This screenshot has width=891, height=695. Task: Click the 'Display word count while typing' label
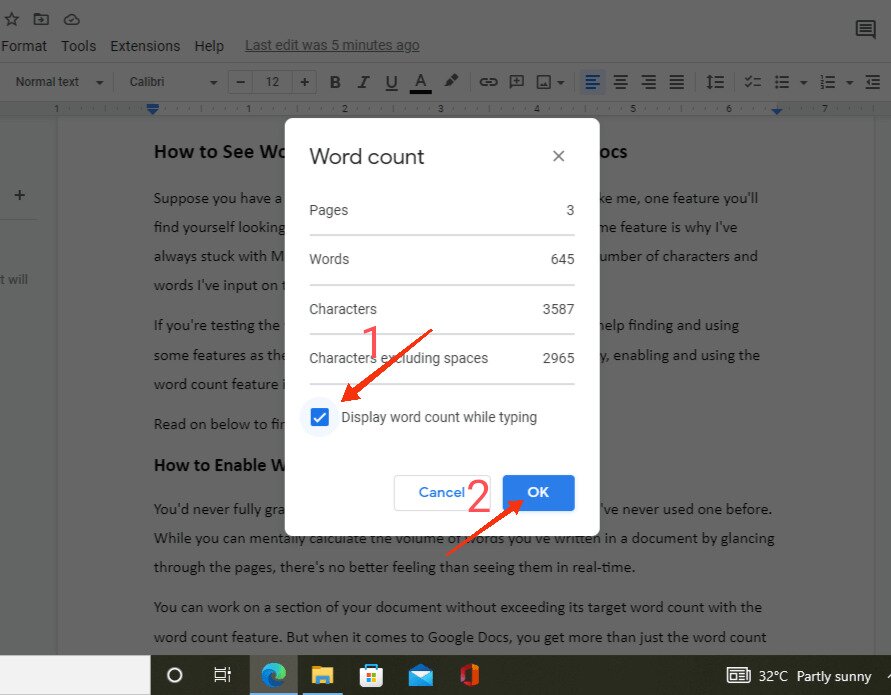click(x=439, y=417)
